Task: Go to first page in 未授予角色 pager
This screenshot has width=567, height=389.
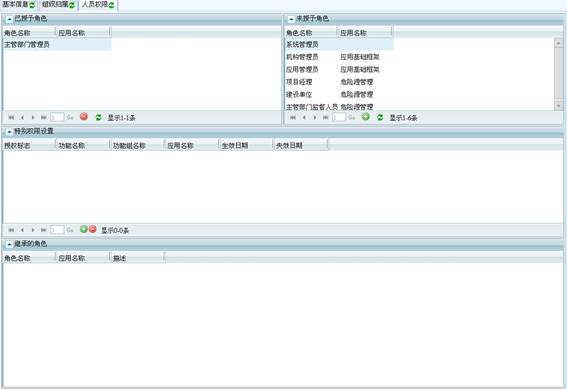Action: tap(293, 117)
